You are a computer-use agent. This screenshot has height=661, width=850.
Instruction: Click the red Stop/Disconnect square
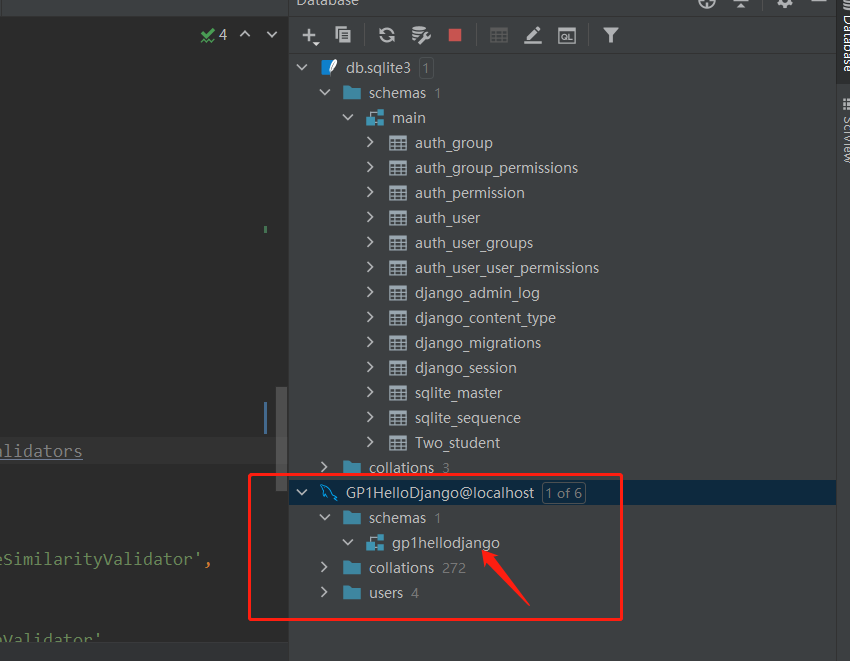(x=455, y=35)
